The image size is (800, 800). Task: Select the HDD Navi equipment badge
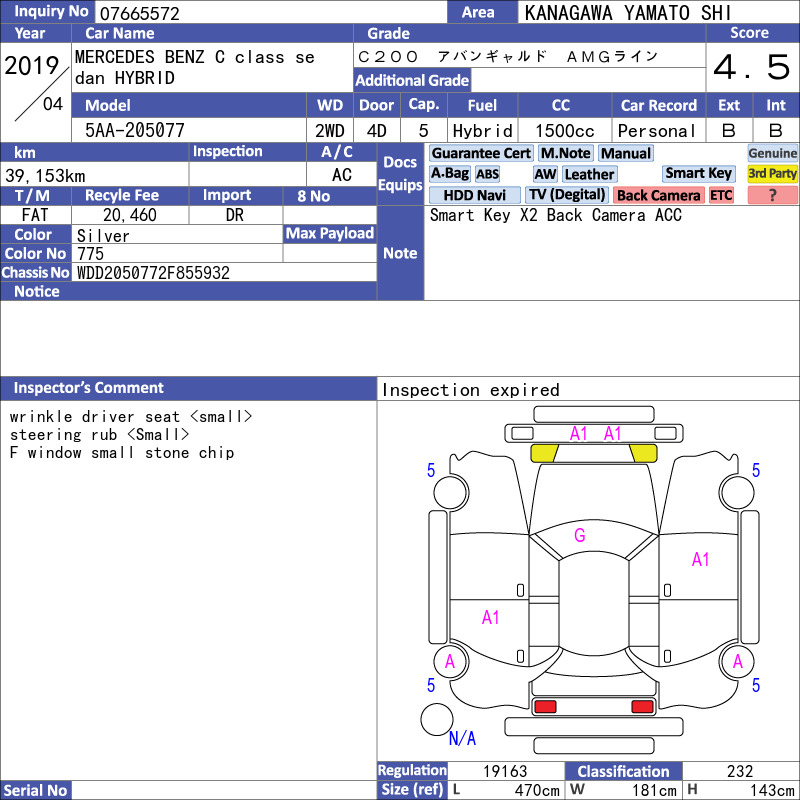tap(474, 195)
